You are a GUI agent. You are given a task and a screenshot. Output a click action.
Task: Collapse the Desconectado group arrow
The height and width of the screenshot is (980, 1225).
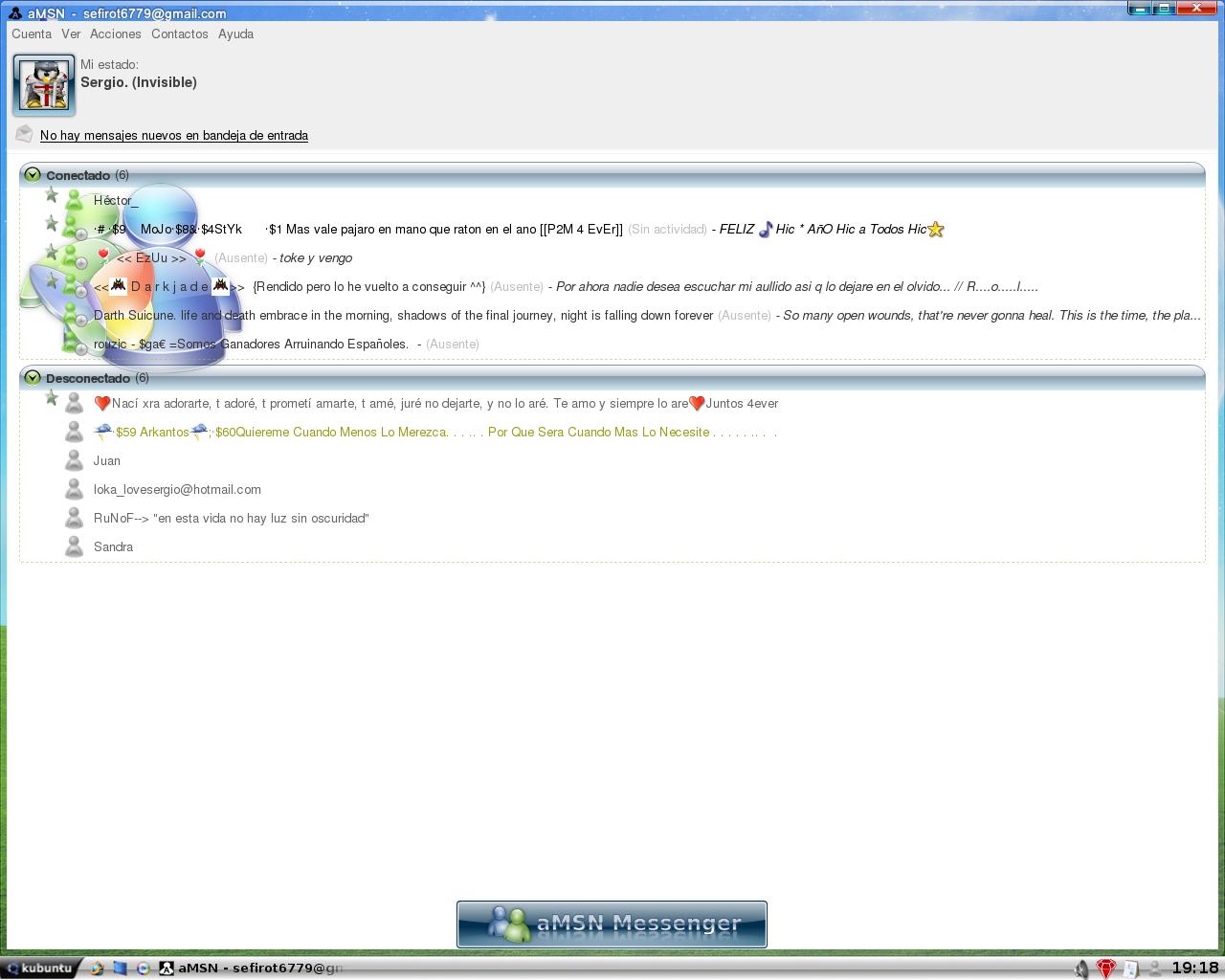coord(33,378)
